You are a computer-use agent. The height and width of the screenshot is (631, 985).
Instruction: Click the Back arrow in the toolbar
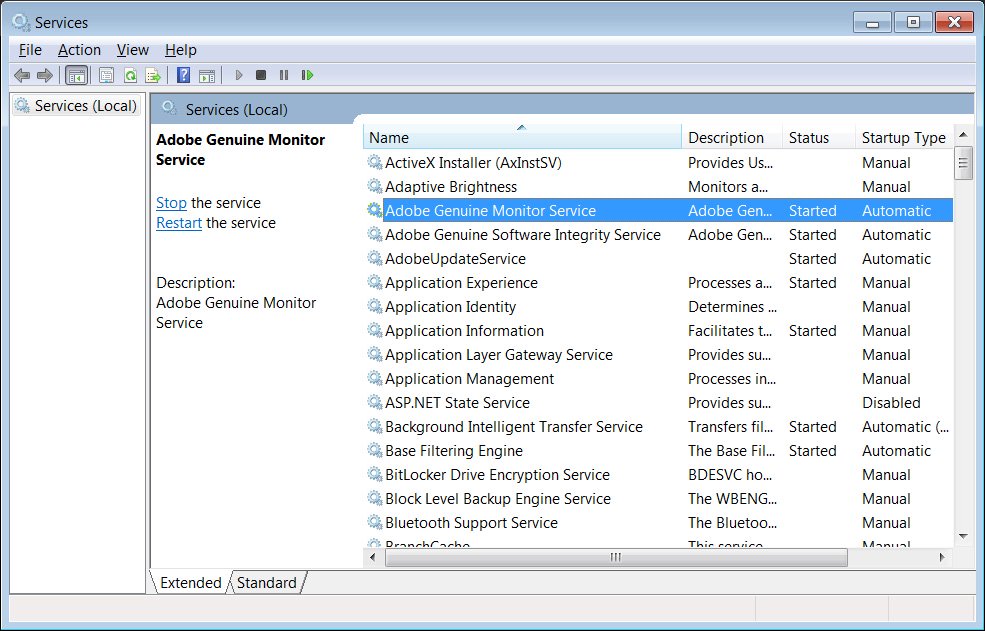pyautogui.click(x=22, y=75)
